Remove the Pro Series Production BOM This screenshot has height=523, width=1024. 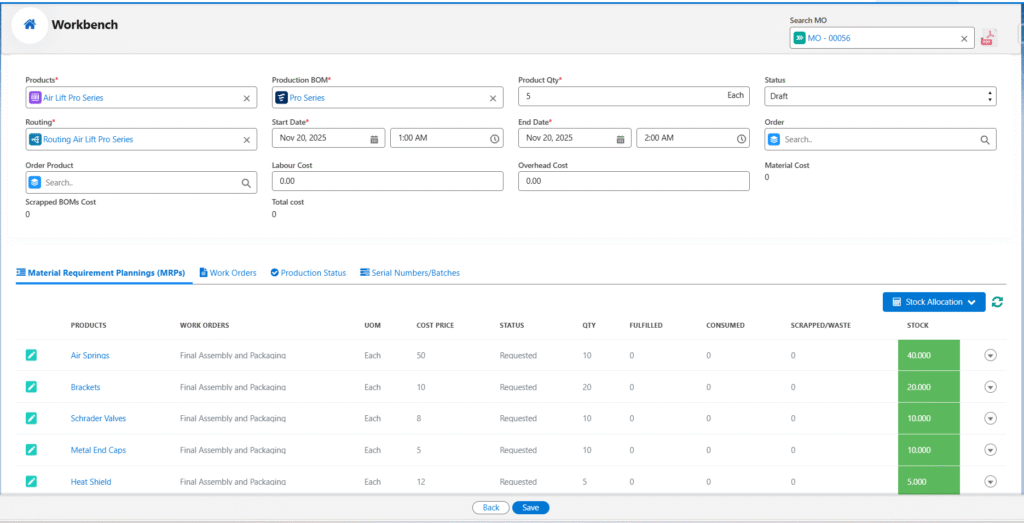tap(492, 98)
